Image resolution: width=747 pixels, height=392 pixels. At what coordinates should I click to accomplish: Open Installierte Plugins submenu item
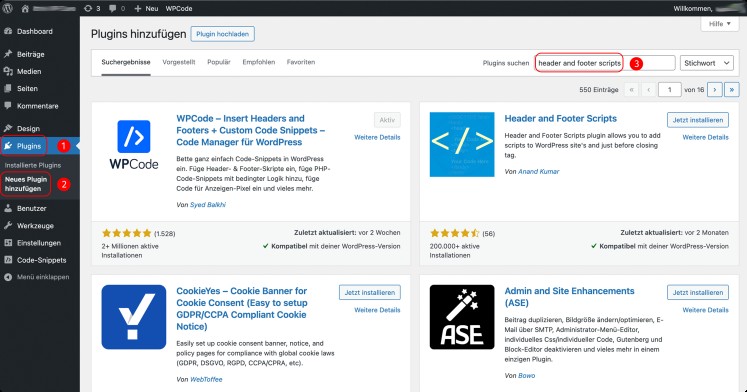click(33, 165)
